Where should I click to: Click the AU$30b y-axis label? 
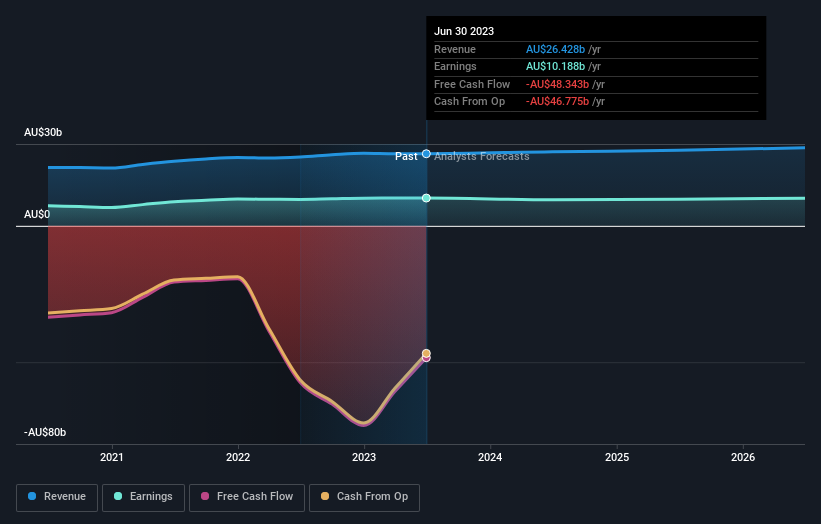click(43, 132)
